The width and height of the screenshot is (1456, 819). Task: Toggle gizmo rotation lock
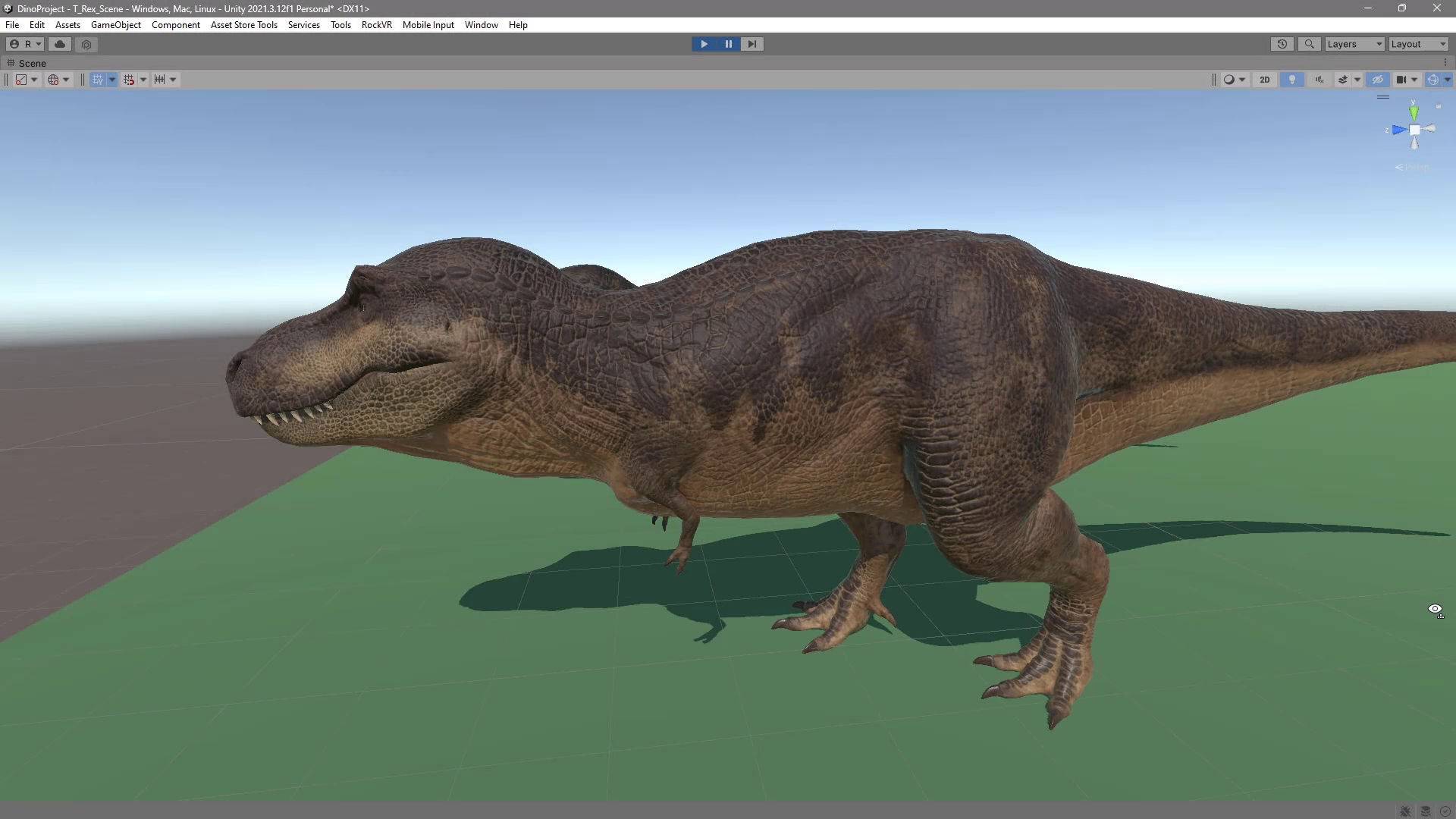pyautogui.click(x=1438, y=107)
